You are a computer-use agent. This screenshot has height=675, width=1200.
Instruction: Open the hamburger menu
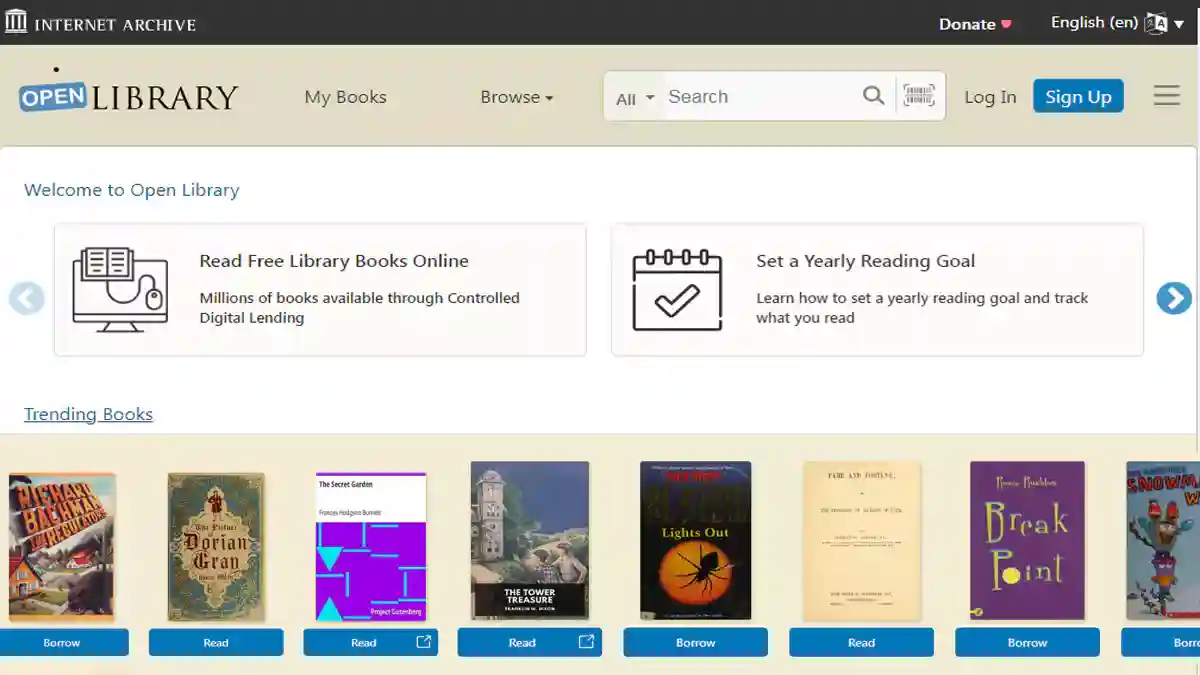coord(1166,95)
